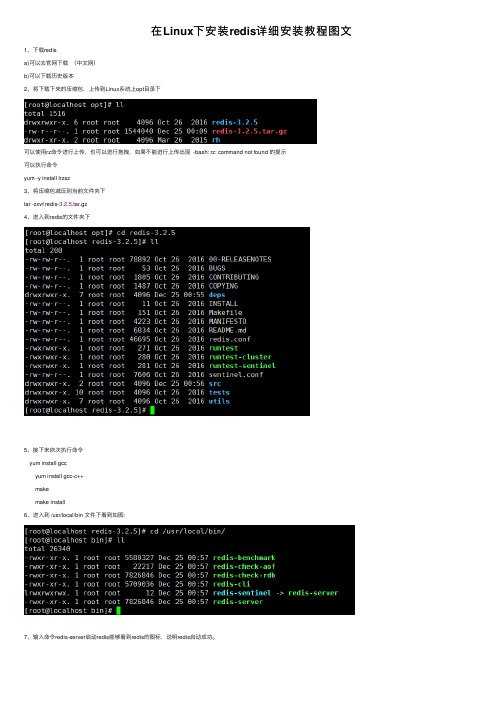Click the blue 'src' directory name
Viewport: 504px width, 713px height.
click(215, 384)
